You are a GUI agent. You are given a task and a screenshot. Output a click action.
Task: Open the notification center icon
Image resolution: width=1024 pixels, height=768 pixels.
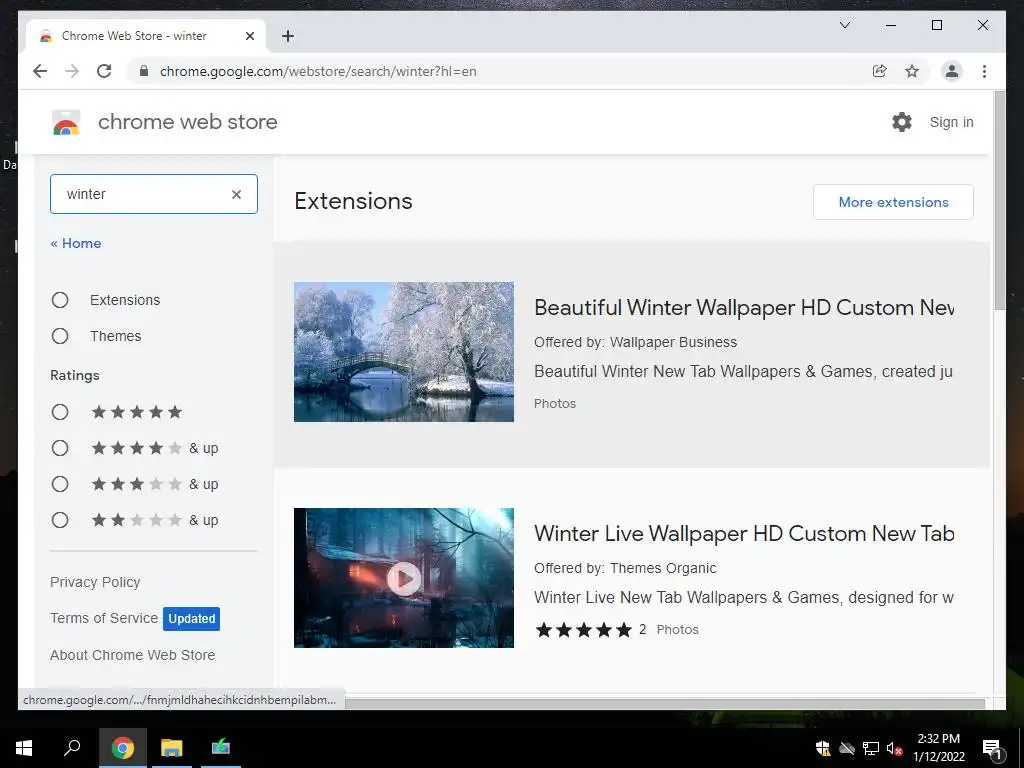tap(991, 748)
